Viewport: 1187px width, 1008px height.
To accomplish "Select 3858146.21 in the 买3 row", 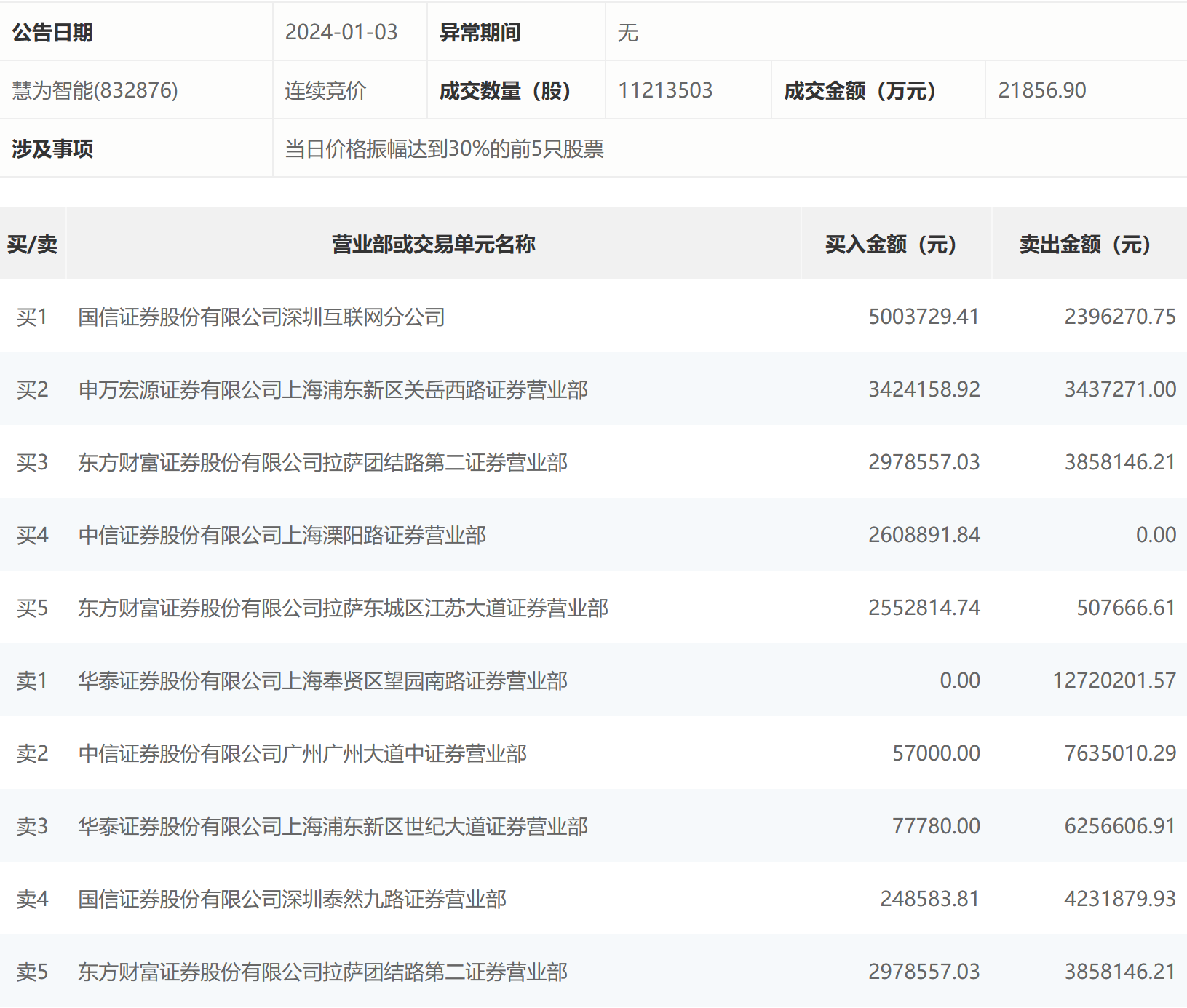I will [1120, 462].
